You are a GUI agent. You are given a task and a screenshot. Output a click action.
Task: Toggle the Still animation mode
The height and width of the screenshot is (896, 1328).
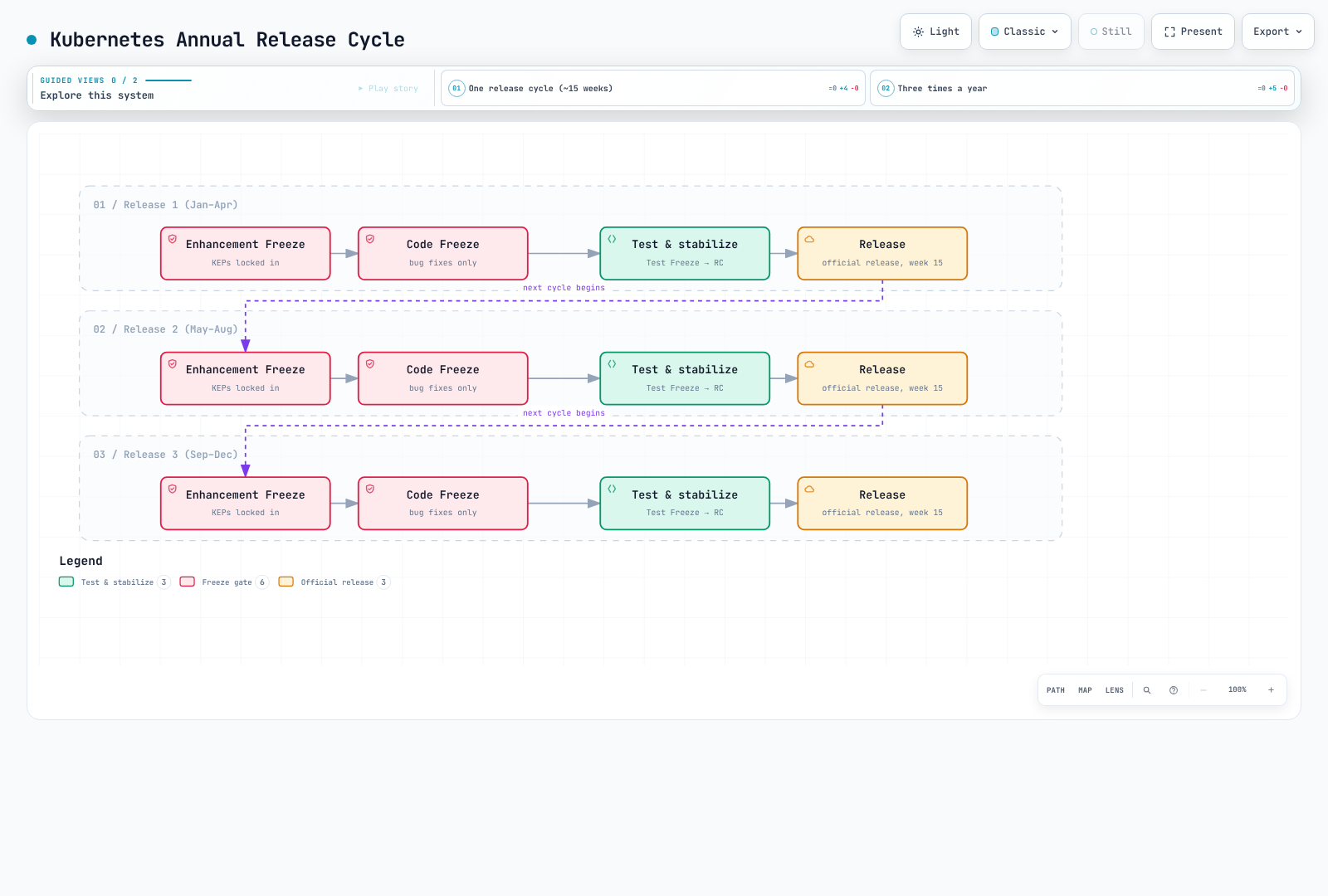pyautogui.click(x=1111, y=32)
